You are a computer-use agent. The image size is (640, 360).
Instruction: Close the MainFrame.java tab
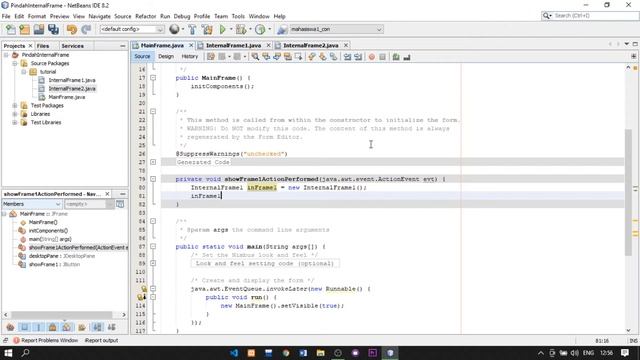click(191, 45)
